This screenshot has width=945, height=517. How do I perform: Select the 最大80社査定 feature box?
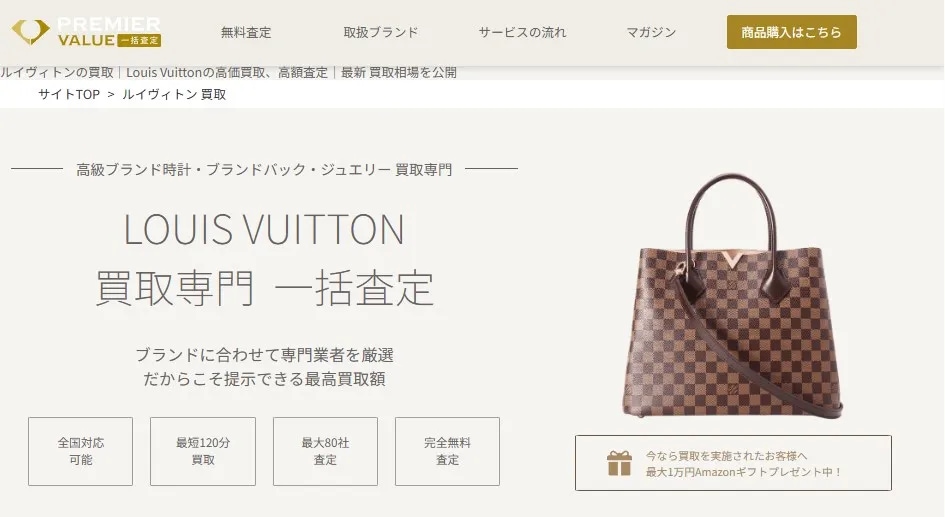pos(325,451)
